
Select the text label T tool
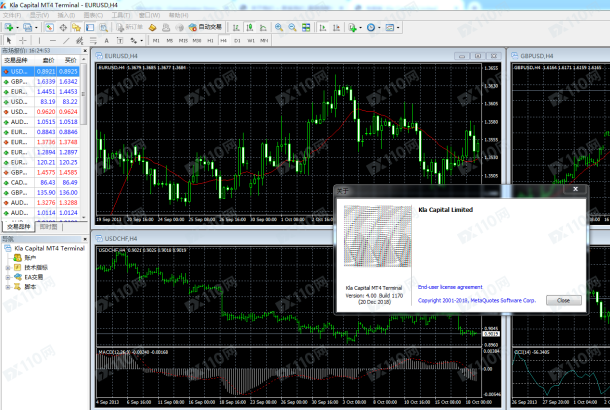click(x=120, y=40)
